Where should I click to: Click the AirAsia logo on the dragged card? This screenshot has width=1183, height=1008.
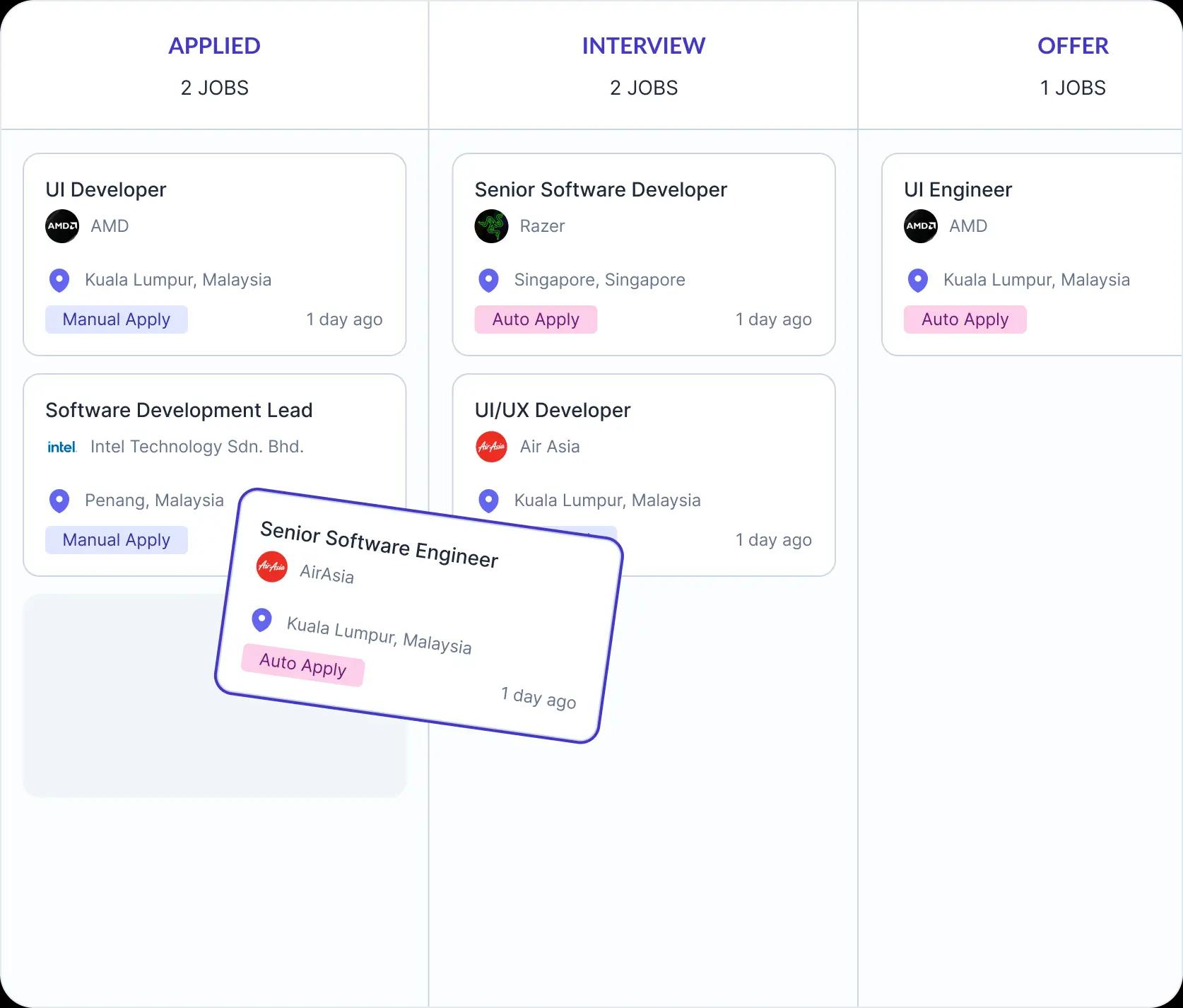pyautogui.click(x=272, y=567)
